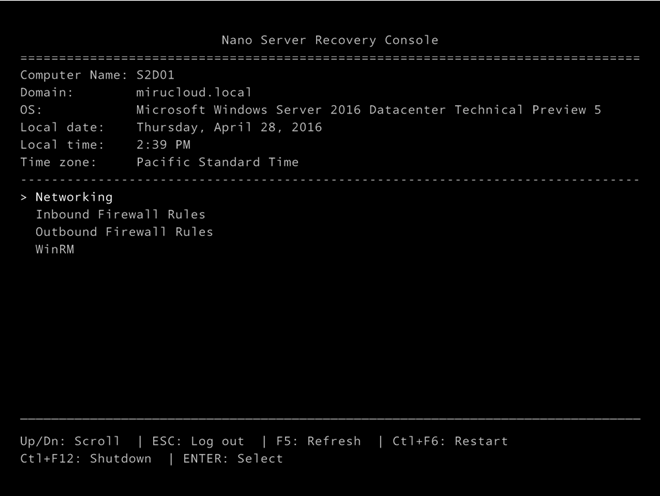Click the Ctl+F6: Restart hint
The width and height of the screenshot is (660, 496).
pyautogui.click(x=450, y=441)
